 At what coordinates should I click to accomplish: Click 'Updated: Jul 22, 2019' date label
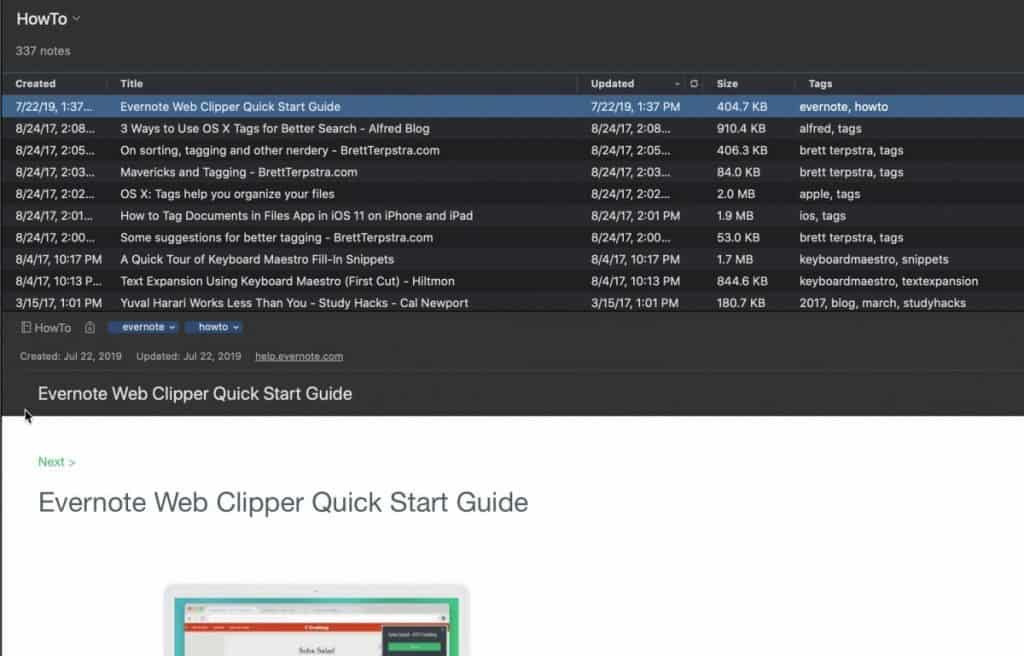188,356
